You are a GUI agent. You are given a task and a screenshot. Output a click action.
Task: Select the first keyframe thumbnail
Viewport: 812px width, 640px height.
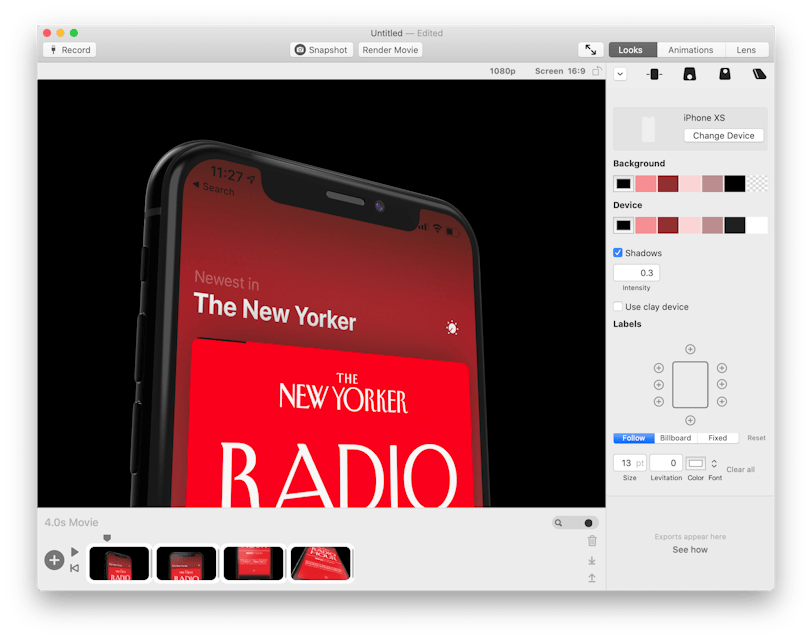[119, 563]
